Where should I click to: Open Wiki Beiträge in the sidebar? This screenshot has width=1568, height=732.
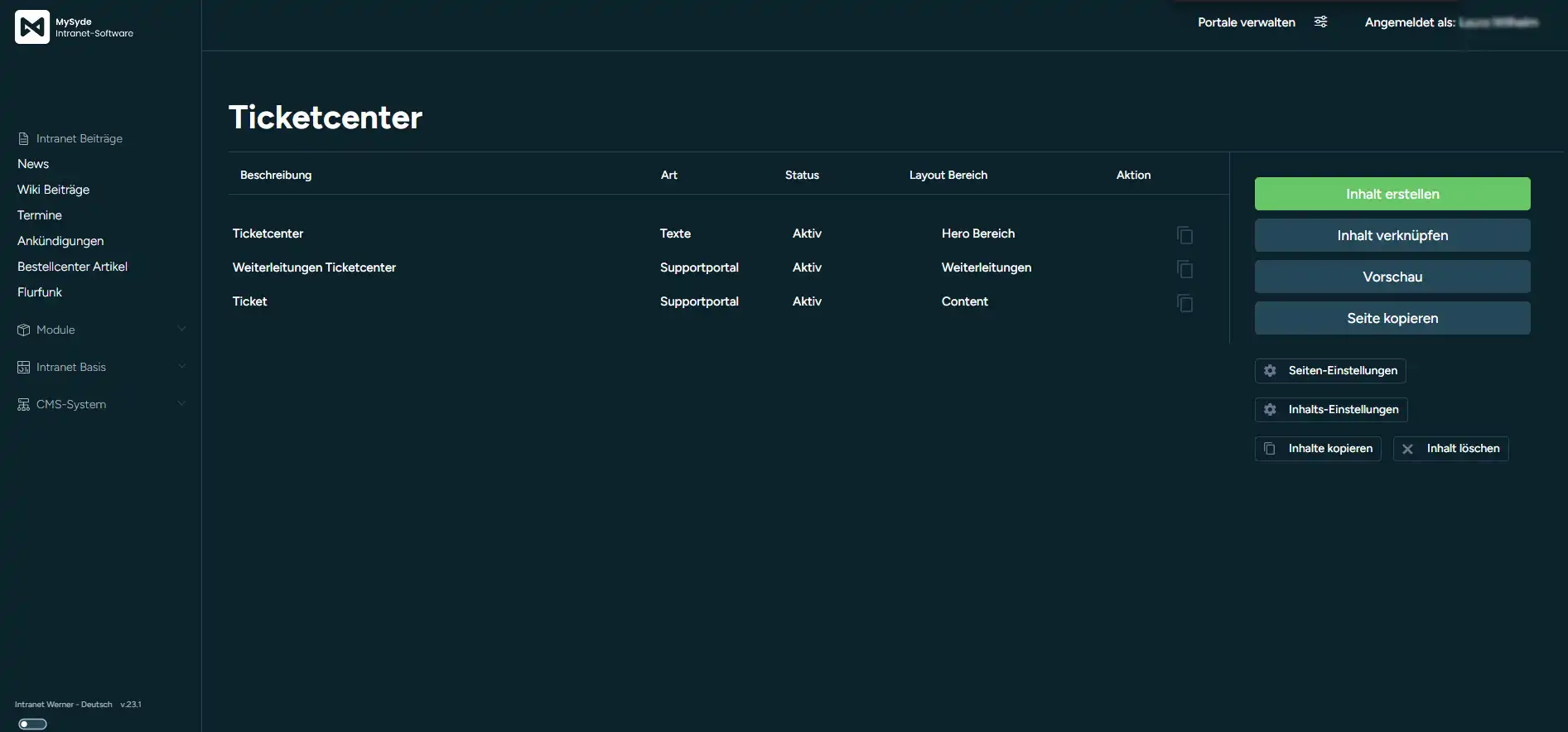[x=53, y=190]
